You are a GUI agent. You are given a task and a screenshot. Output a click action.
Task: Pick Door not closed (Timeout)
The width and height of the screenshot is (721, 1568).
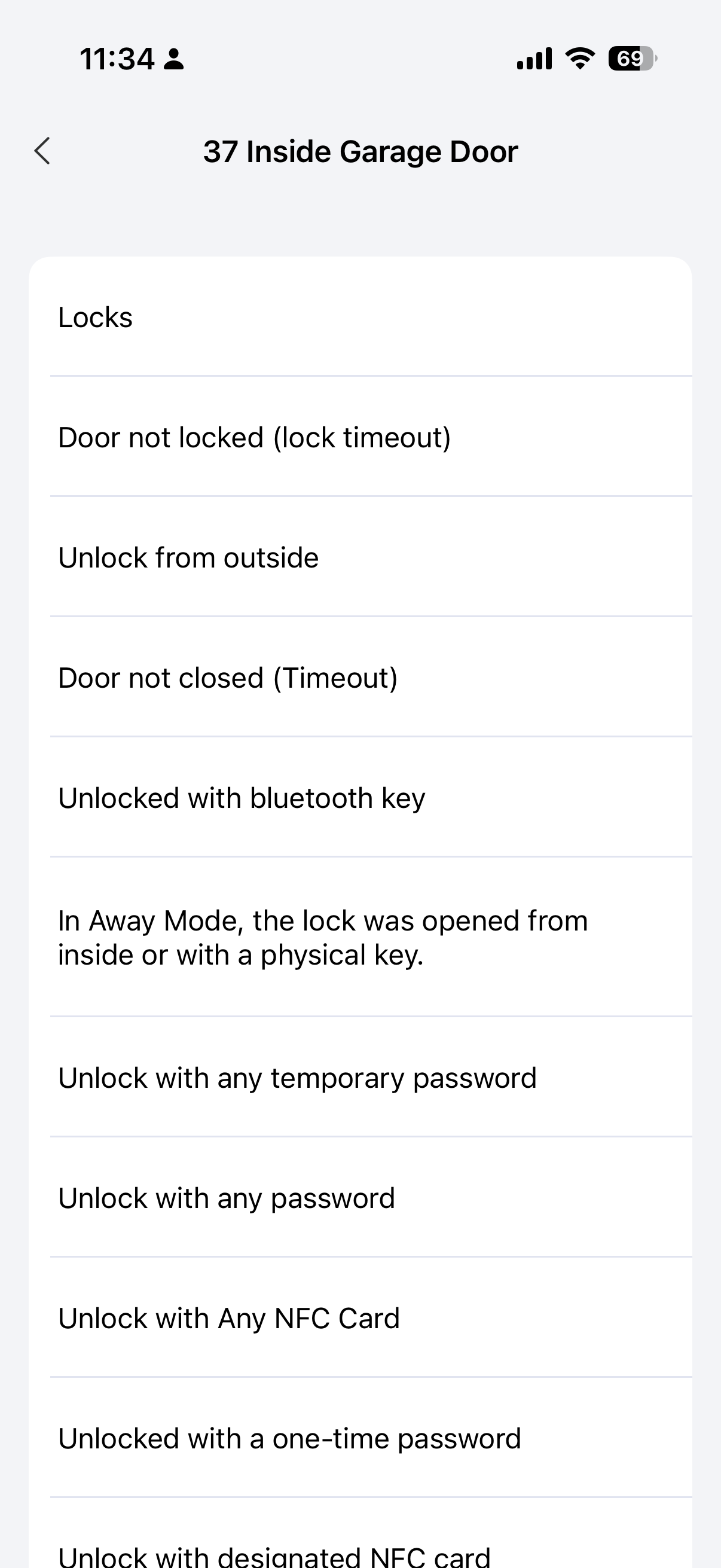coord(360,678)
